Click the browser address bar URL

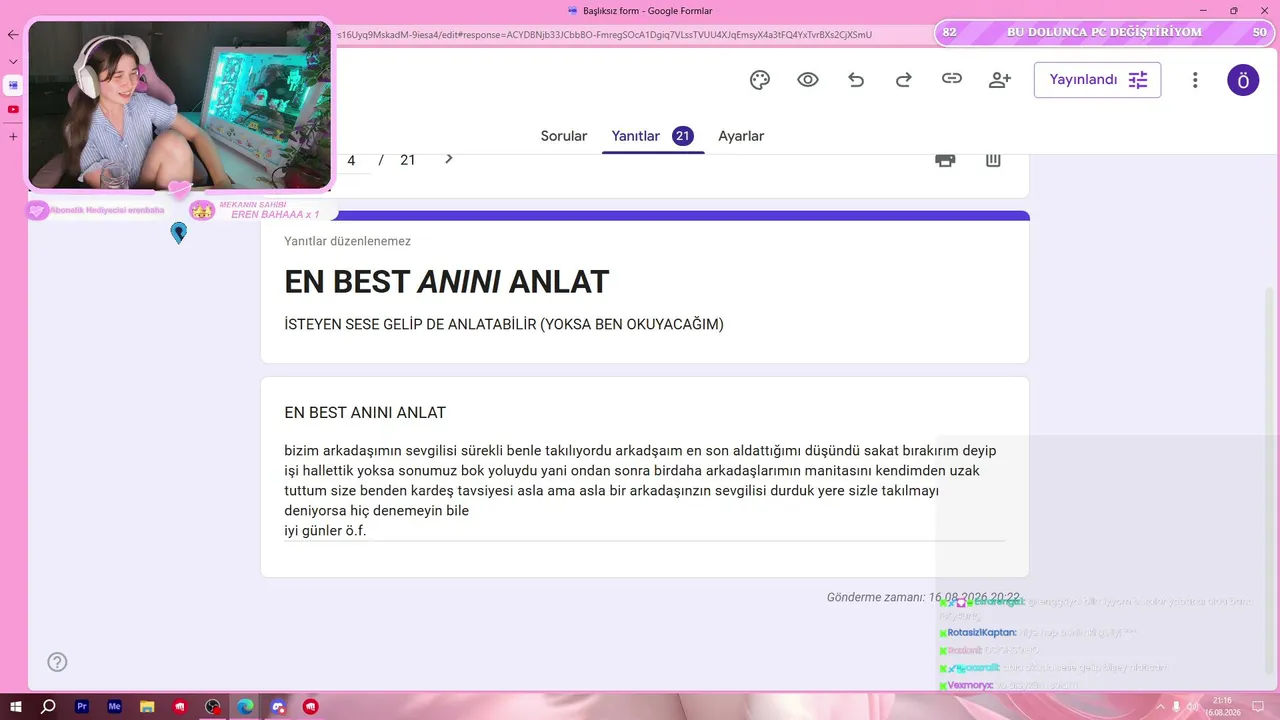(x=605, y=35)
